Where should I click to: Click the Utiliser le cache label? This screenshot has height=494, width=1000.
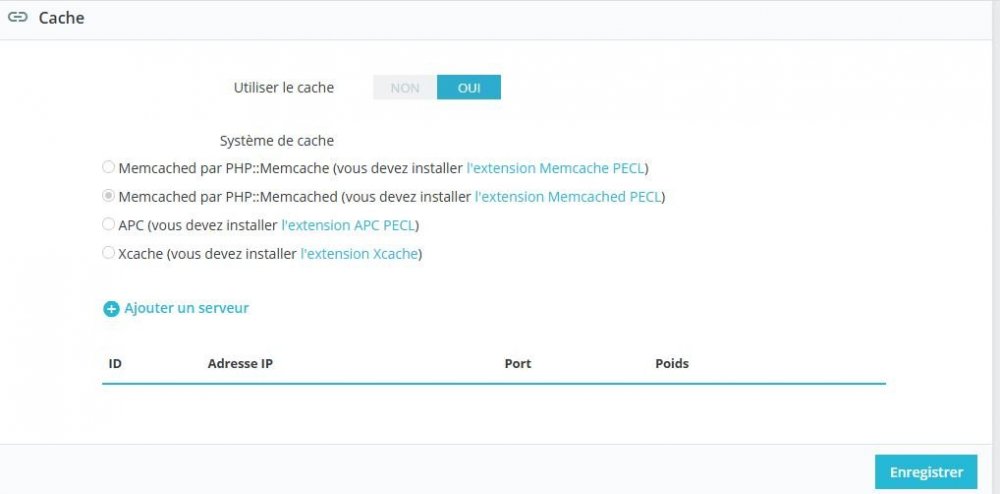pos(284,88)
